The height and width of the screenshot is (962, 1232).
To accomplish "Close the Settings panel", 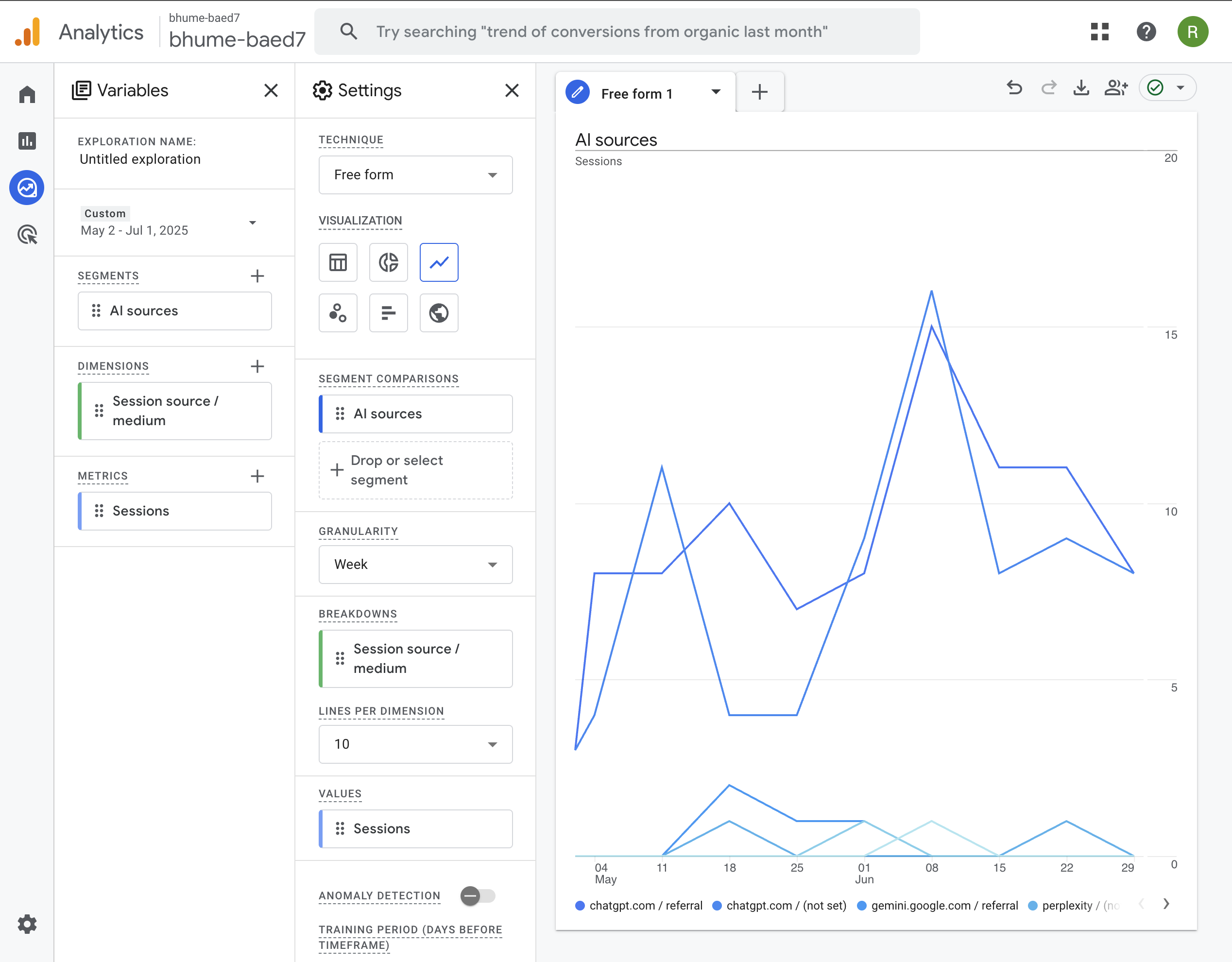I will click(512, 90).
